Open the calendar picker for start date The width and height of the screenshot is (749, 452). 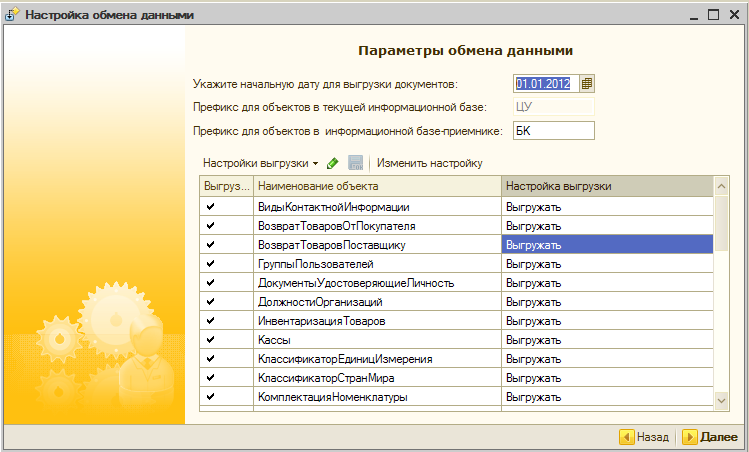(587, 84)
